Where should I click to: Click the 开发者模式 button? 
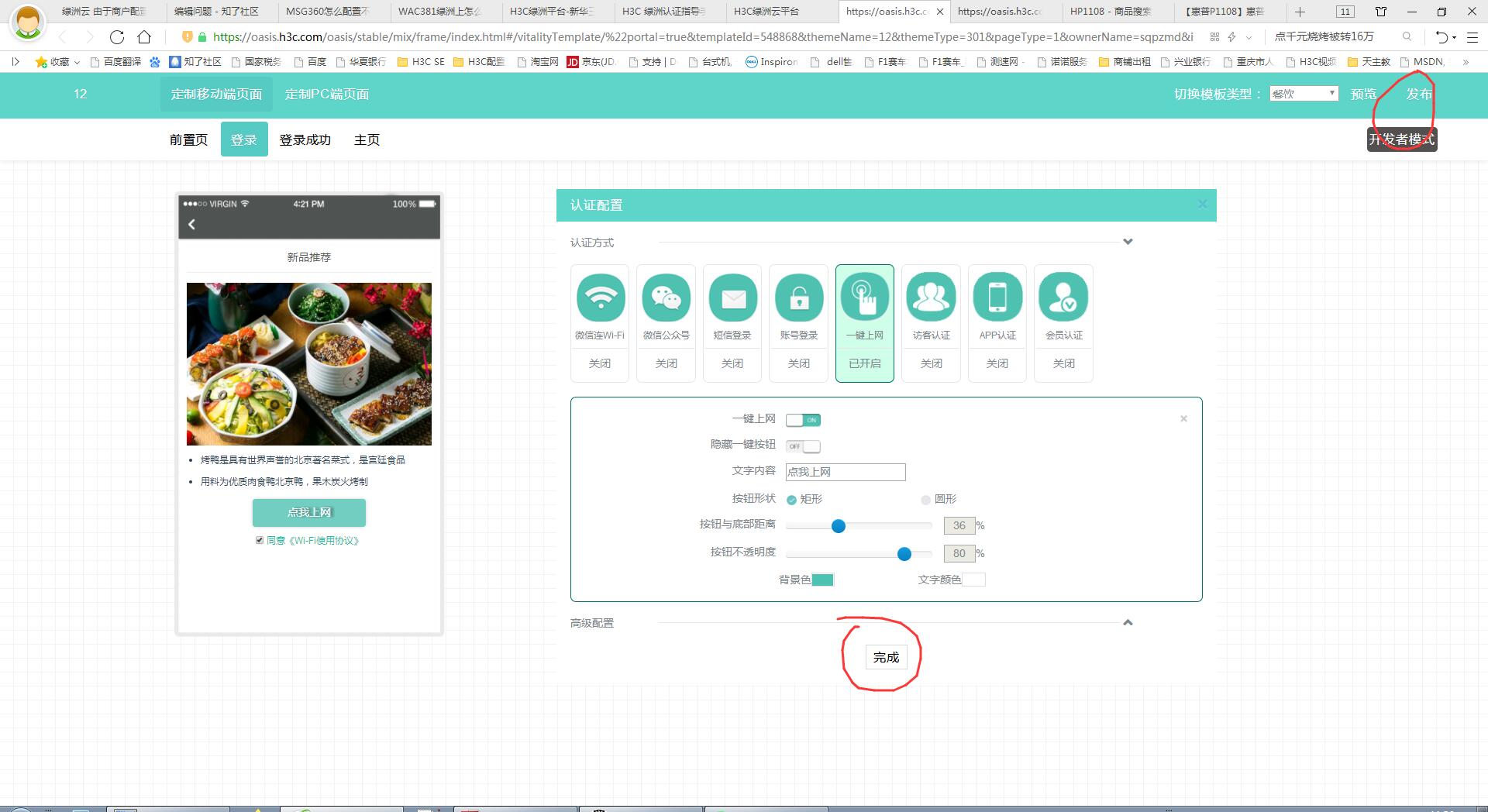[x=1402, y=139]
